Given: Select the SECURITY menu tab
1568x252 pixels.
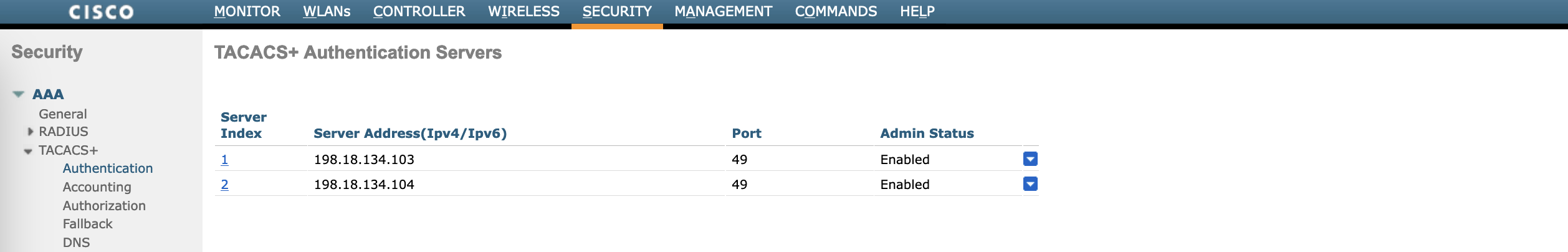Looking at the screenshot, I should click(617, 11).
